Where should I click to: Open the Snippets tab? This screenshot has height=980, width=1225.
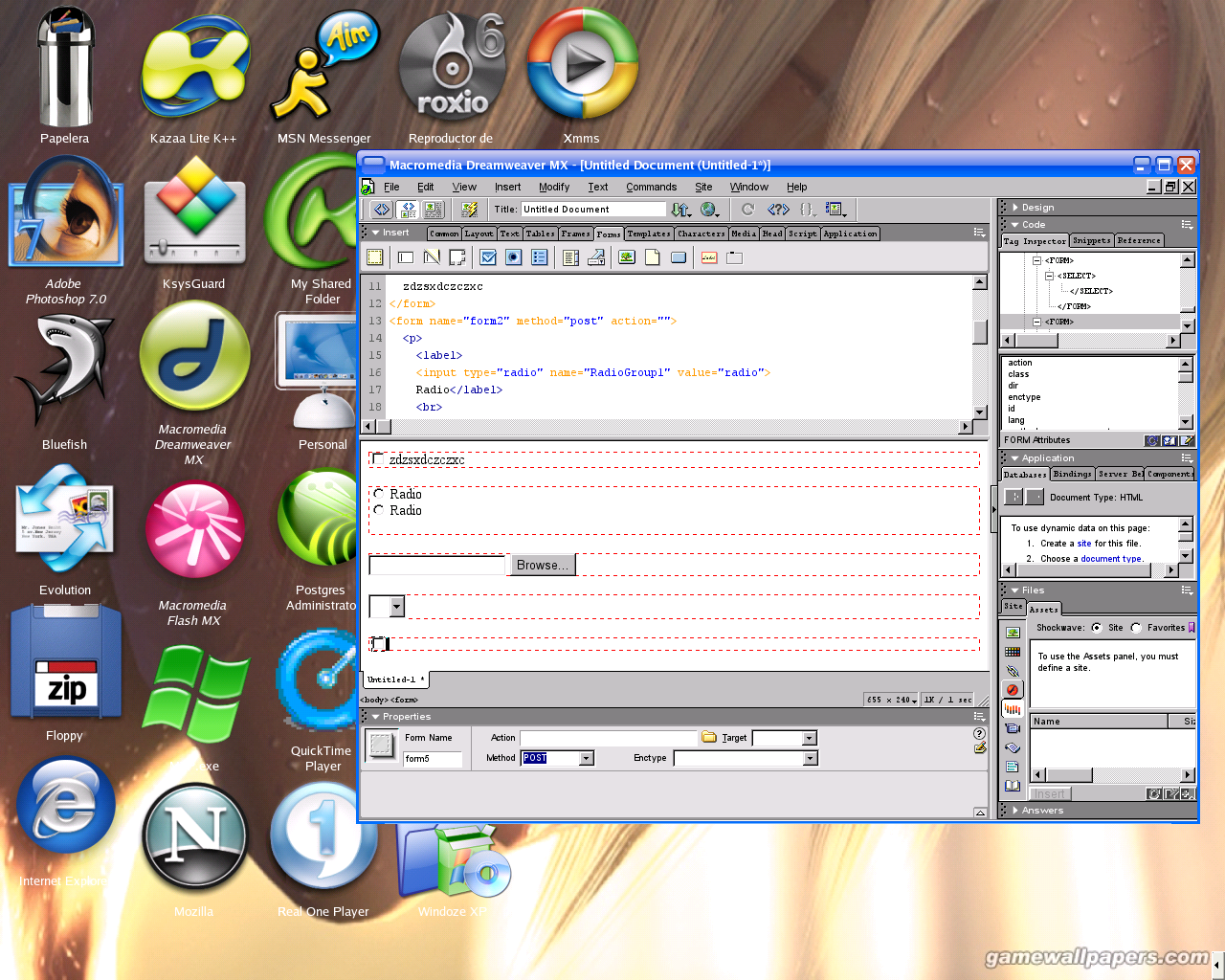click(1091, 240)
